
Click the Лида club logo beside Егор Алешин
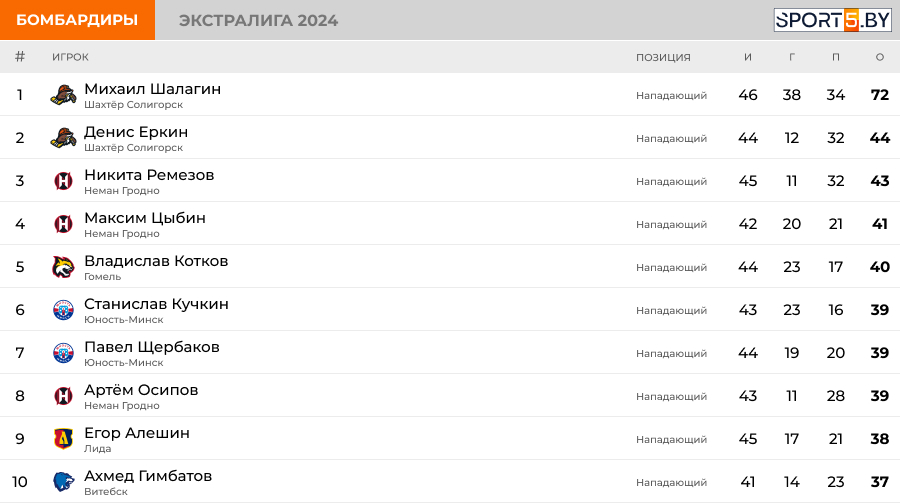63,439
